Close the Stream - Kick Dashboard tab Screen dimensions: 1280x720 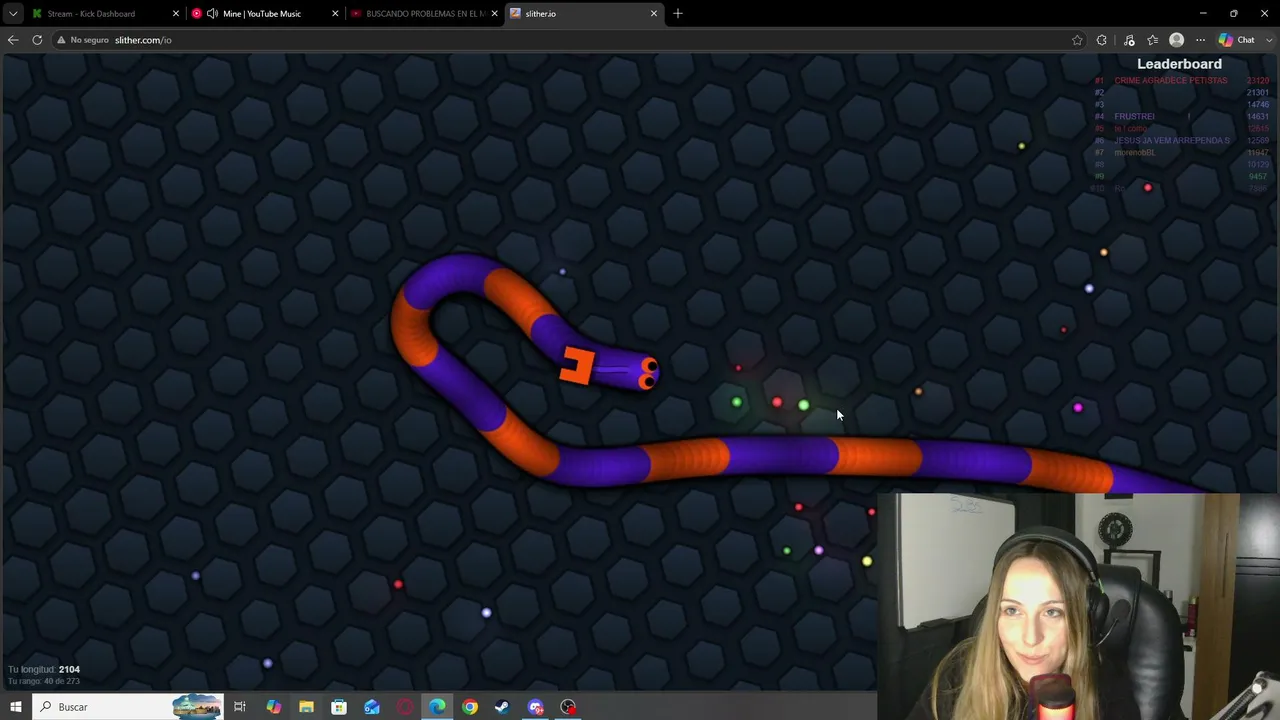point(175,13)
